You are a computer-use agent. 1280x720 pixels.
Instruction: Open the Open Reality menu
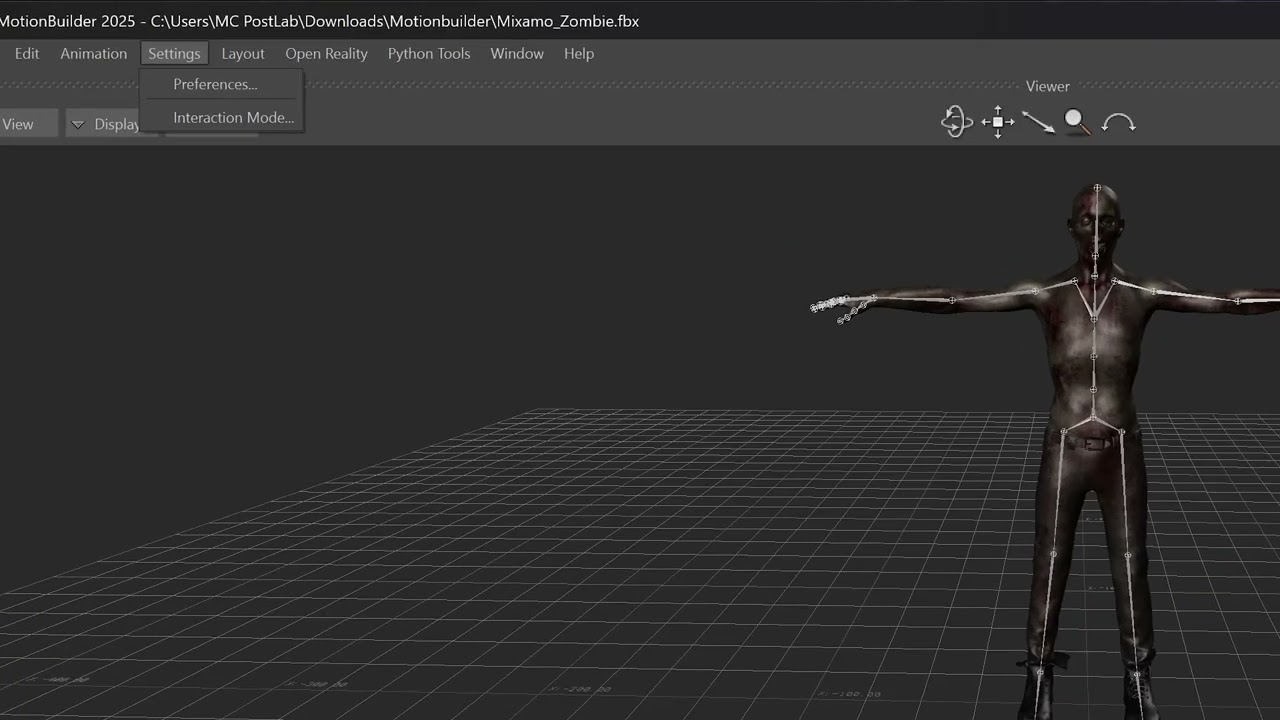(x=326, y=54)
